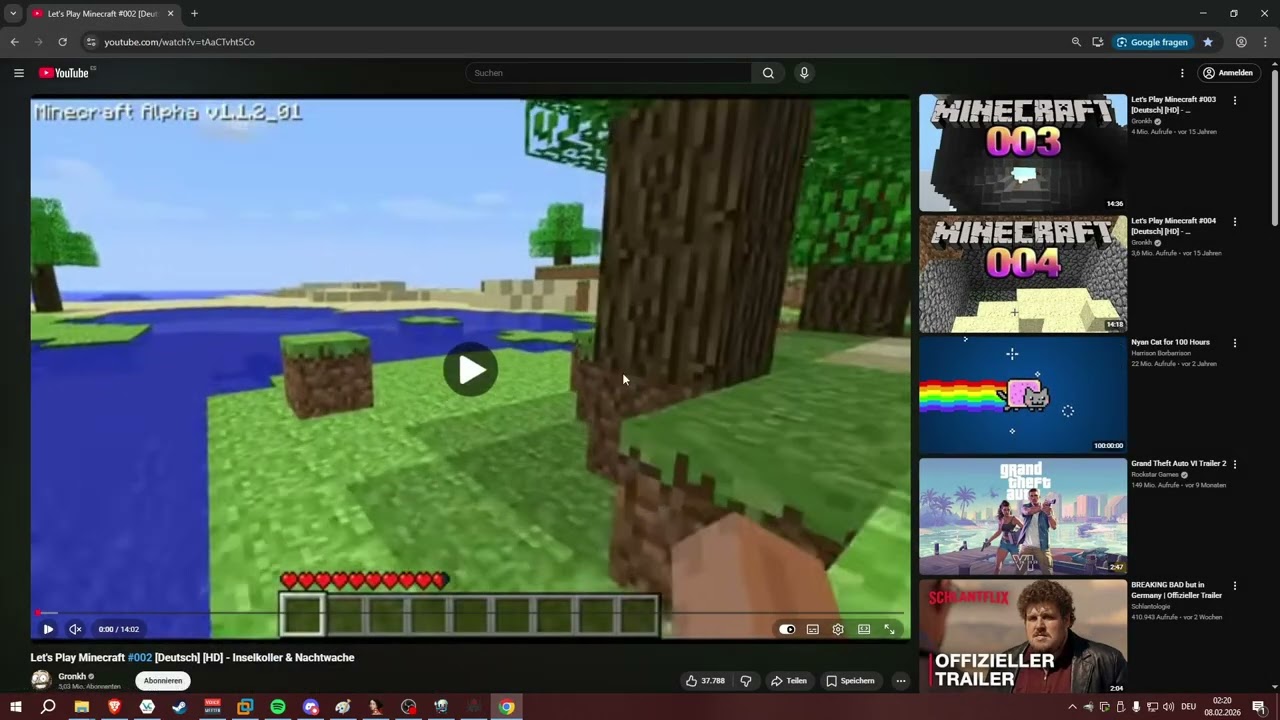Image resolution: width=1280 pixels, height=720 pixels.
Task: Bookmark this page with the star
Action: [x=1208, y=42]
